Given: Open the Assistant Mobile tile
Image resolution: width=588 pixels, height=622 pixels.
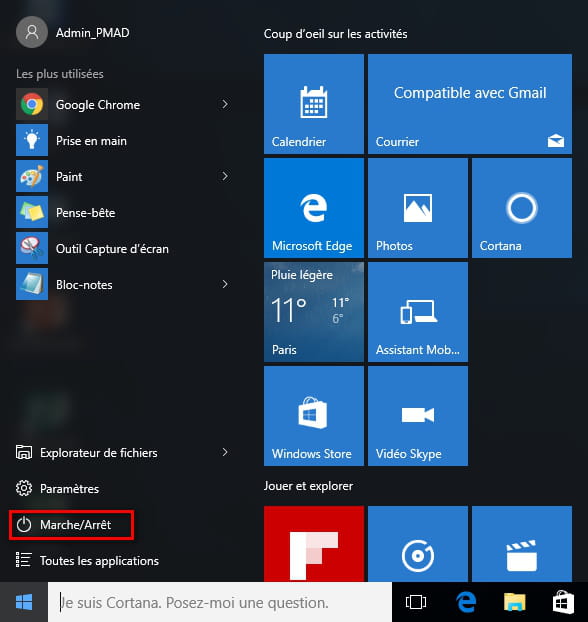Looking at the screenshot, I should point(418,312).
